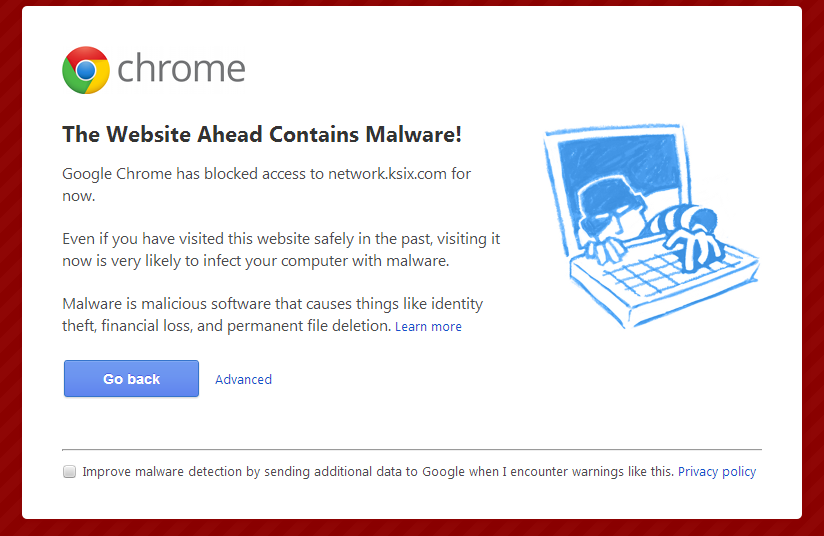The width and height of the screenshot is (824, 536).
Task: Click the red striped warning background
Action: 10,268
